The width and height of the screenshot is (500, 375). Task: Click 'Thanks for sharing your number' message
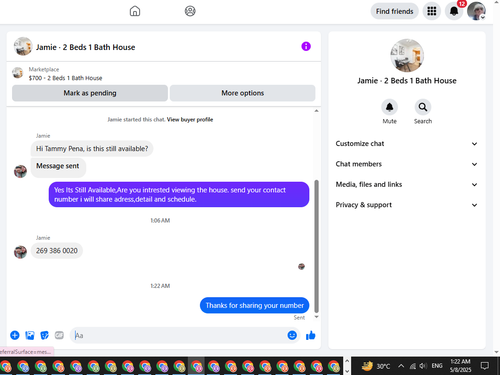click(x=254, y=305)
